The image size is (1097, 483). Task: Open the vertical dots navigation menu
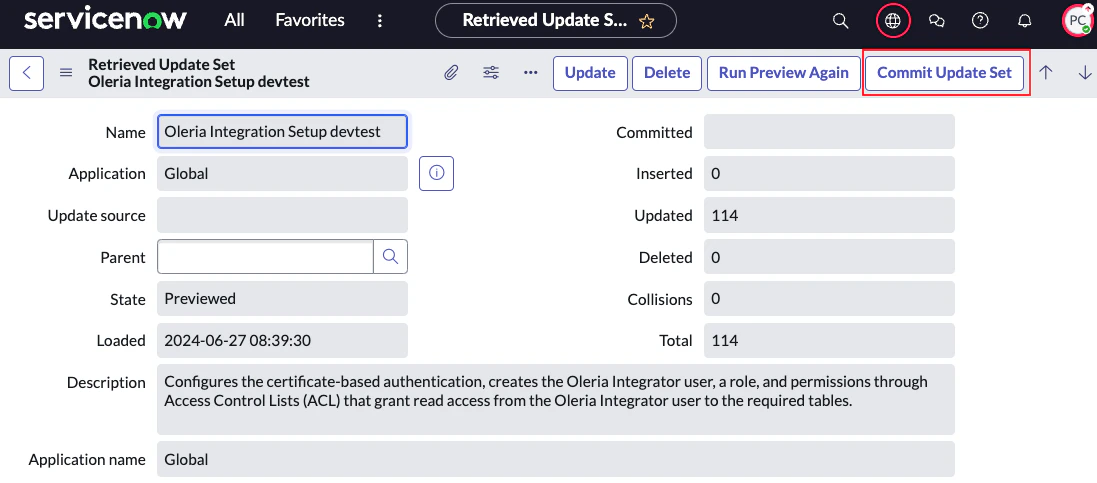coord(380,21)
